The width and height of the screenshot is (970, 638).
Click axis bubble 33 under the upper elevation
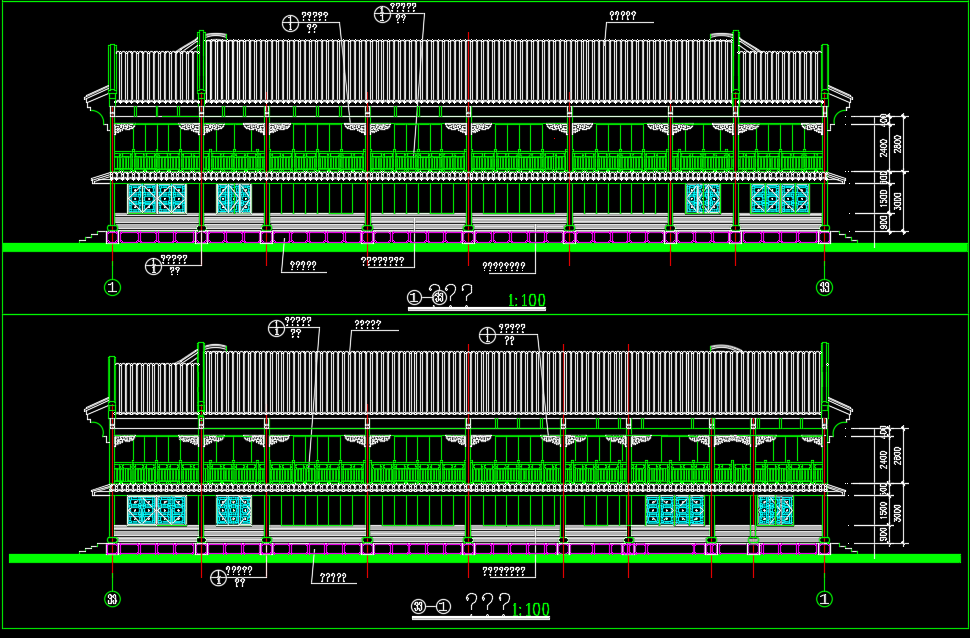[x=824, y=288]
